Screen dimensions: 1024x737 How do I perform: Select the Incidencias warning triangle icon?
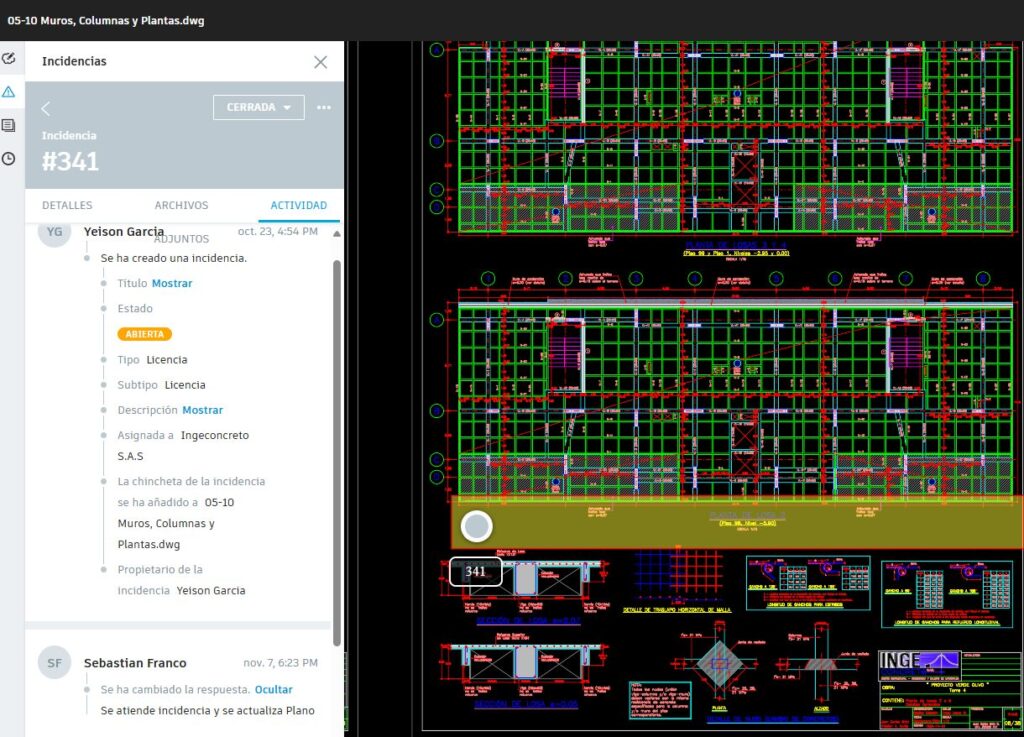tap(9, 92)
